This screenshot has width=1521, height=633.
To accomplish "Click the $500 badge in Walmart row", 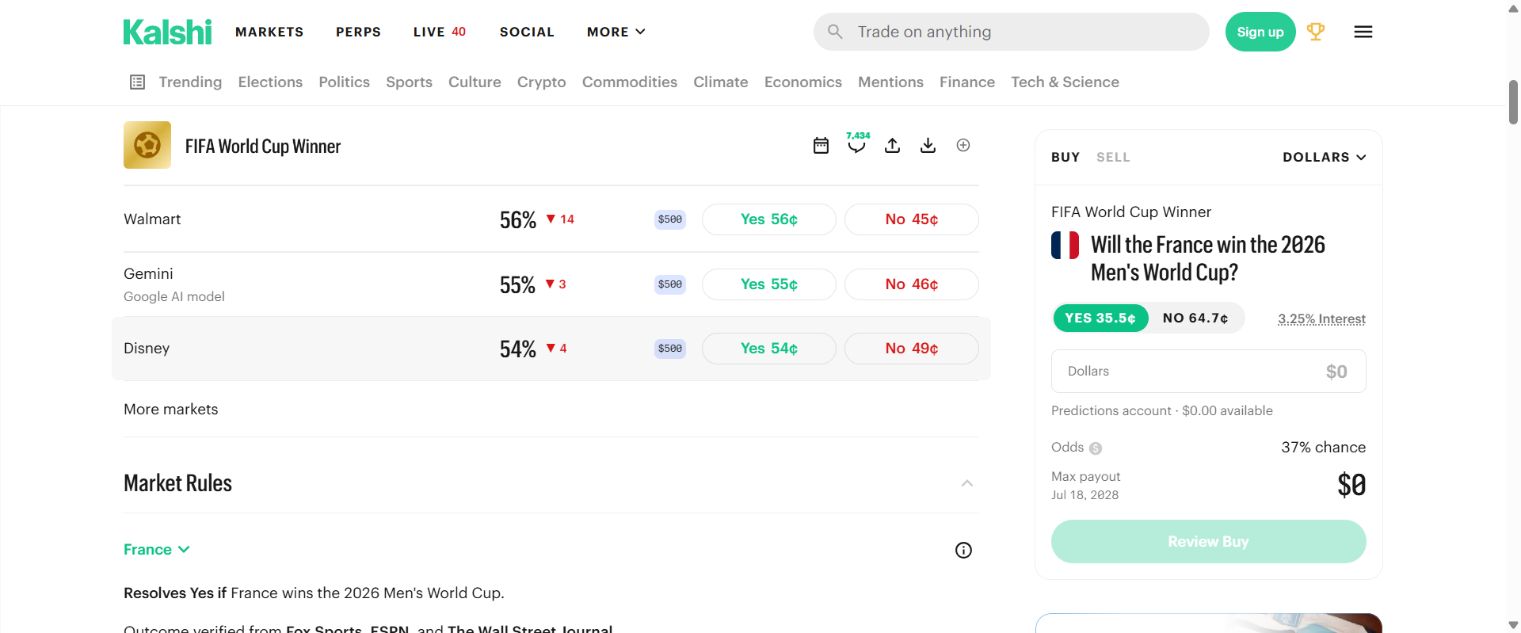I will point(670,219).
